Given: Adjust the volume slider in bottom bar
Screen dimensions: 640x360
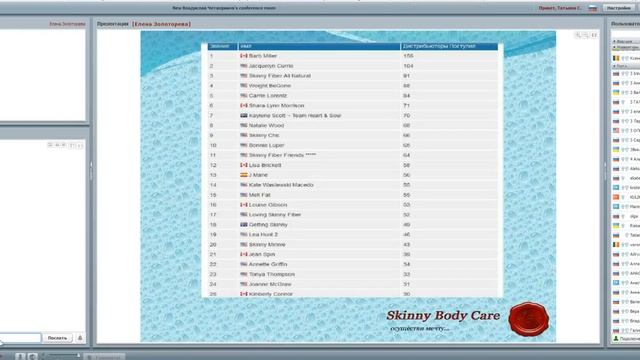Looking at the screenshot, I should [x=63, y=356].
